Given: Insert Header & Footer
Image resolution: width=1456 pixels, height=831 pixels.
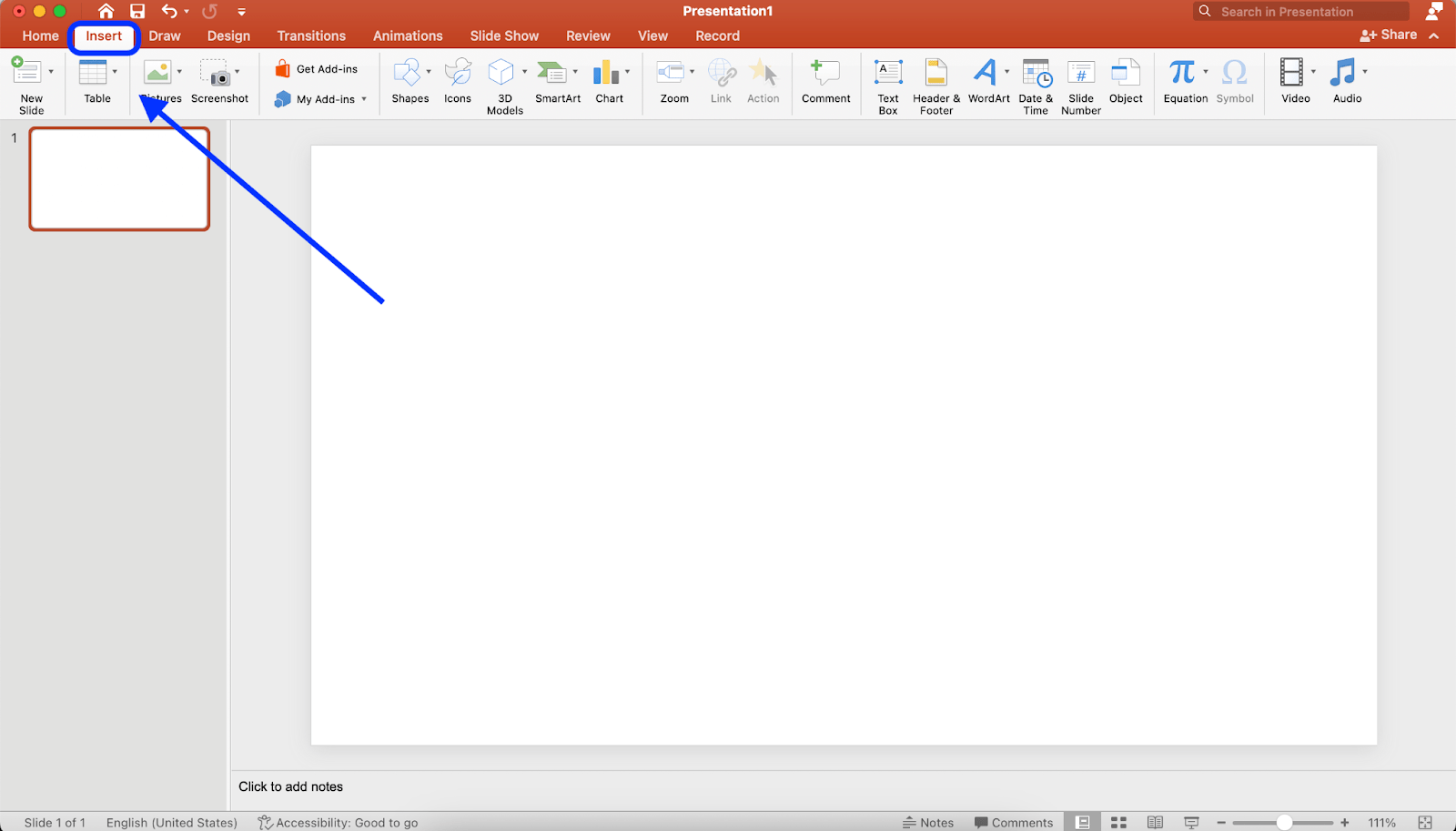Looking at the screenshot, I should [x=935, y=84].
